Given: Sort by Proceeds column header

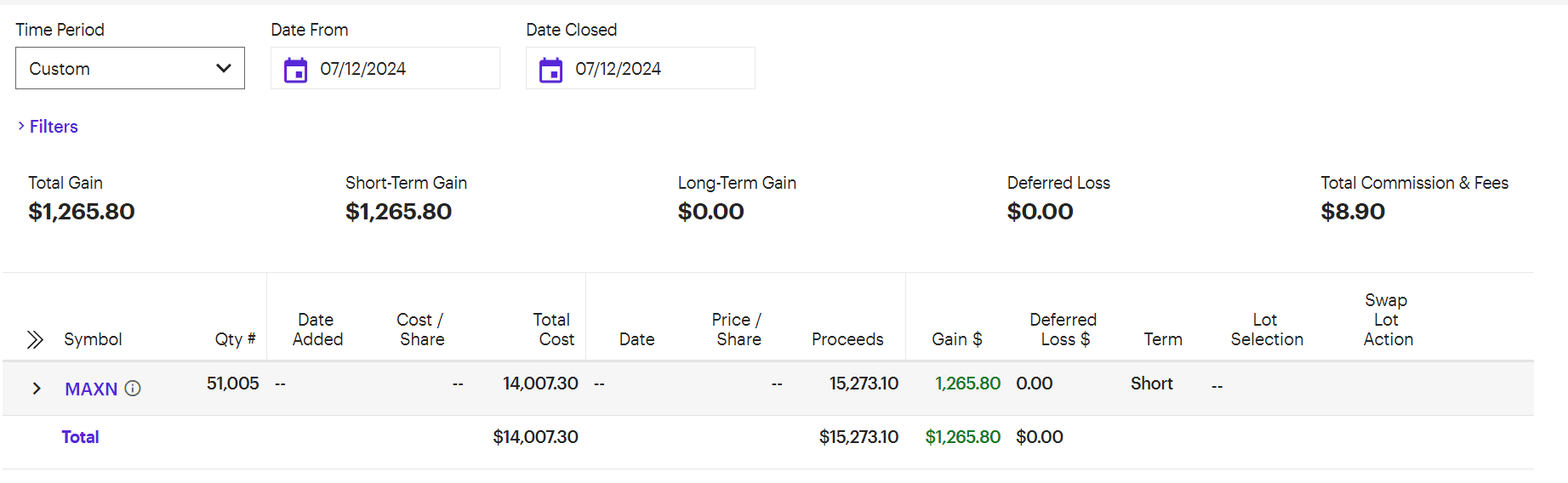Looking at the screenshot, I should tap(847, 339).
